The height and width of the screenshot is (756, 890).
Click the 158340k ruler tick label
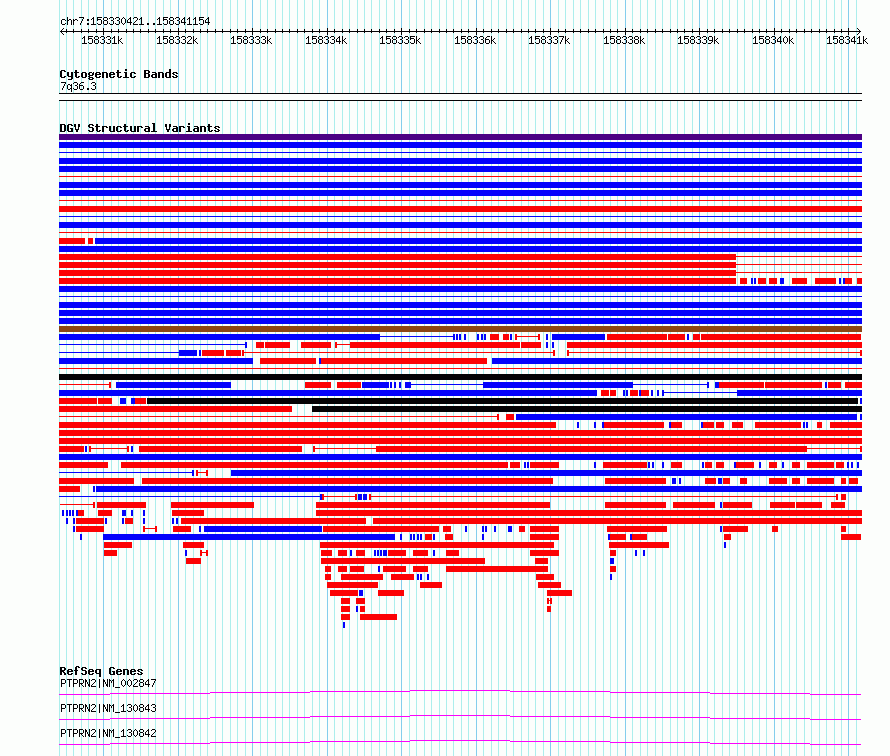click(773, 40)
